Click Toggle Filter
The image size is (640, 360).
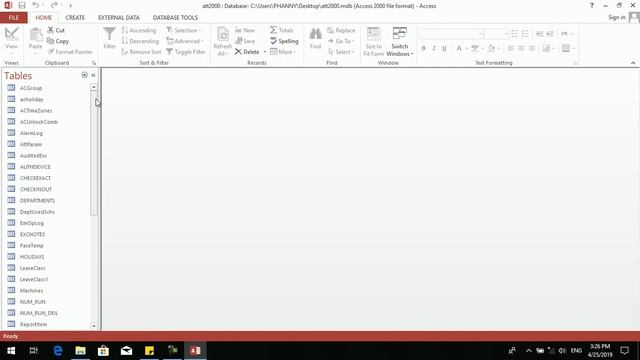click(x=186, y=52)
